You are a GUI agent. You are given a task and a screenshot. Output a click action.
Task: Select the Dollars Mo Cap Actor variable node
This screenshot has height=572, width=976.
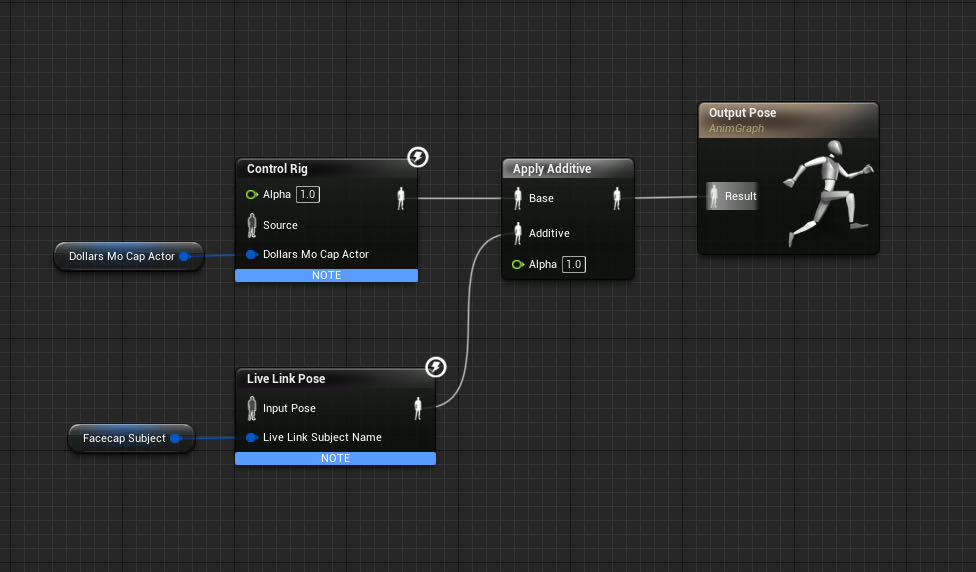121,256
